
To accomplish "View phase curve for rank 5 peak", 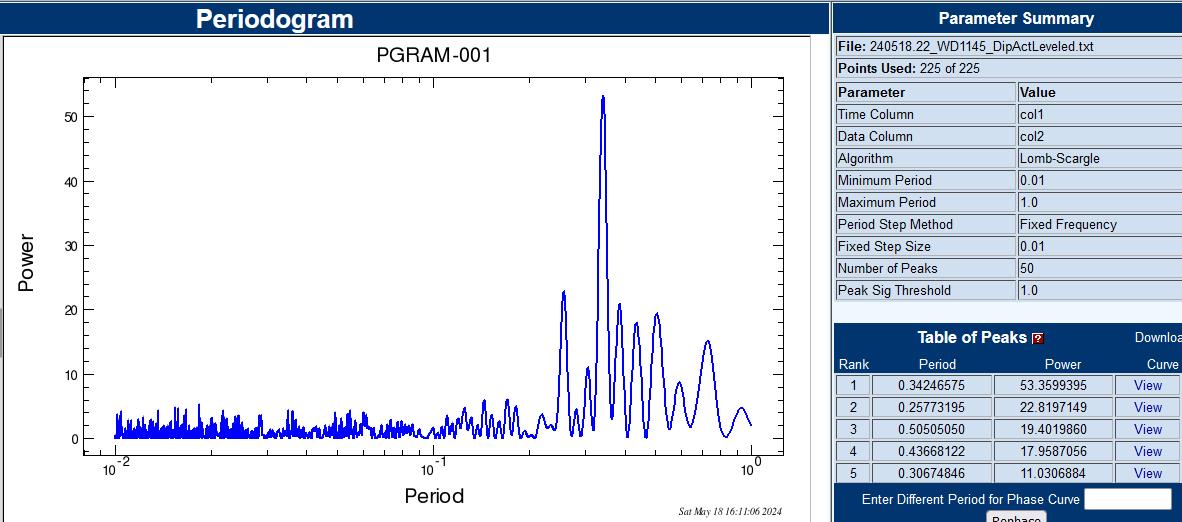I will pyautogui.click(x=1147, y=473).
